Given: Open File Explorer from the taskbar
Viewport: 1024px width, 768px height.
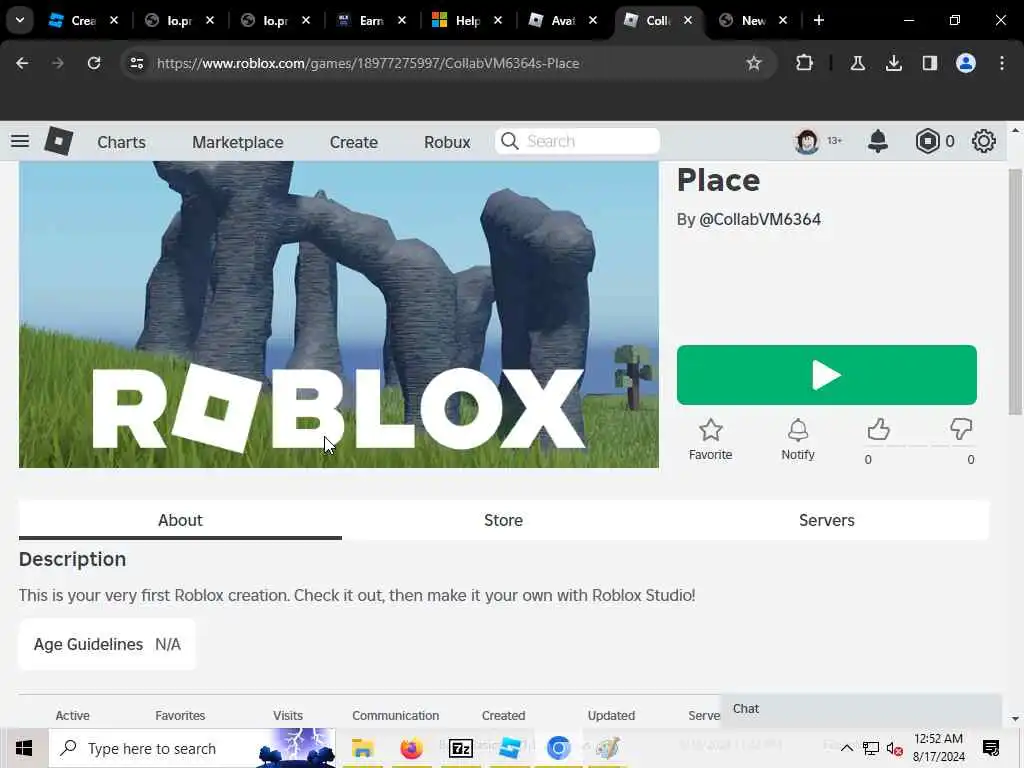Looking at the screenshot, I should coord(362,748).
